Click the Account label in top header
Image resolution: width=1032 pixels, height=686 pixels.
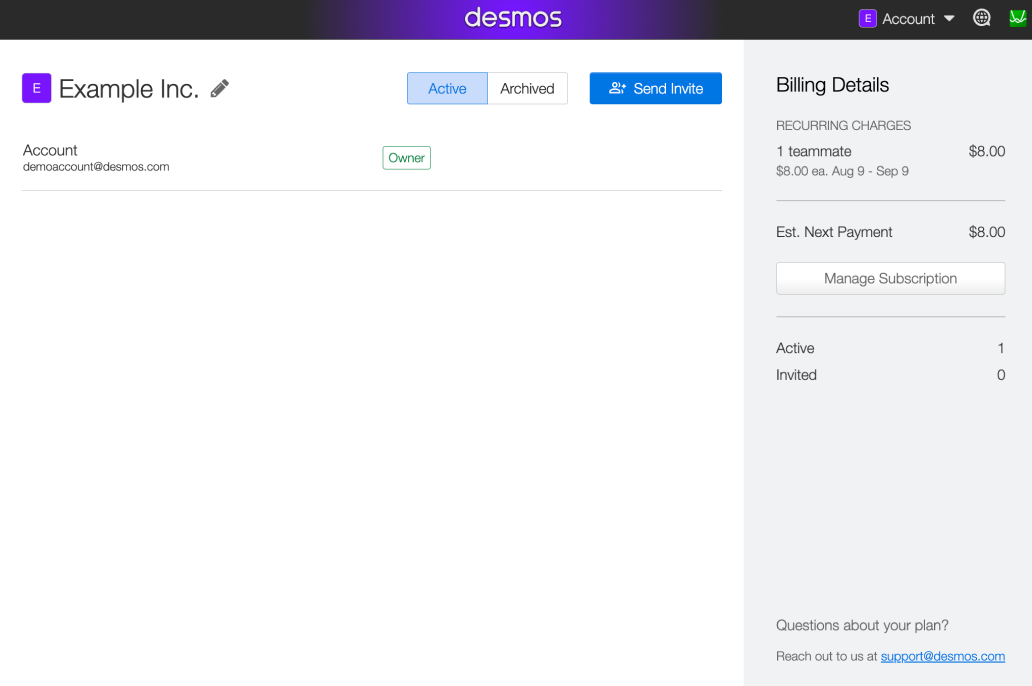point(908,19)
